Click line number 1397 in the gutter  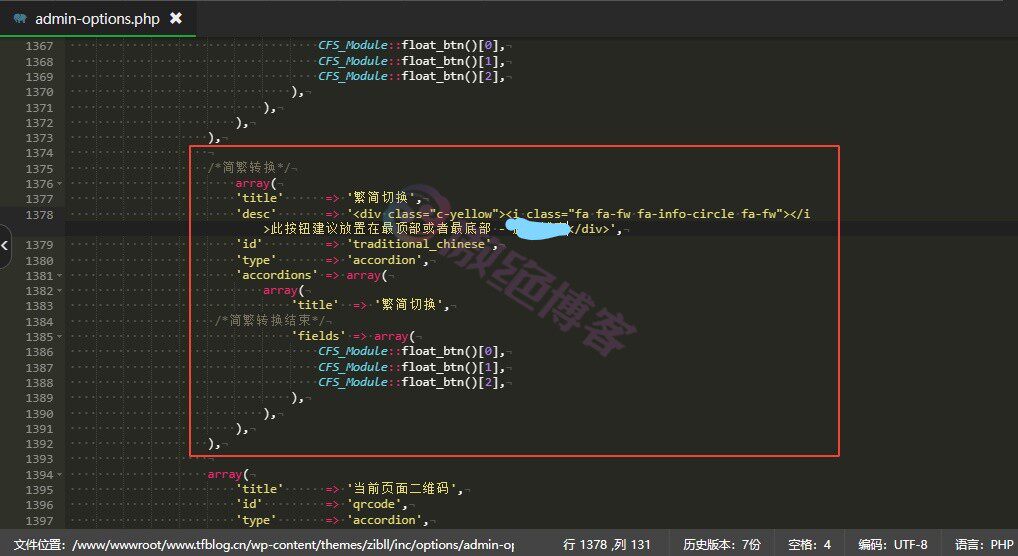coord(40,521)
